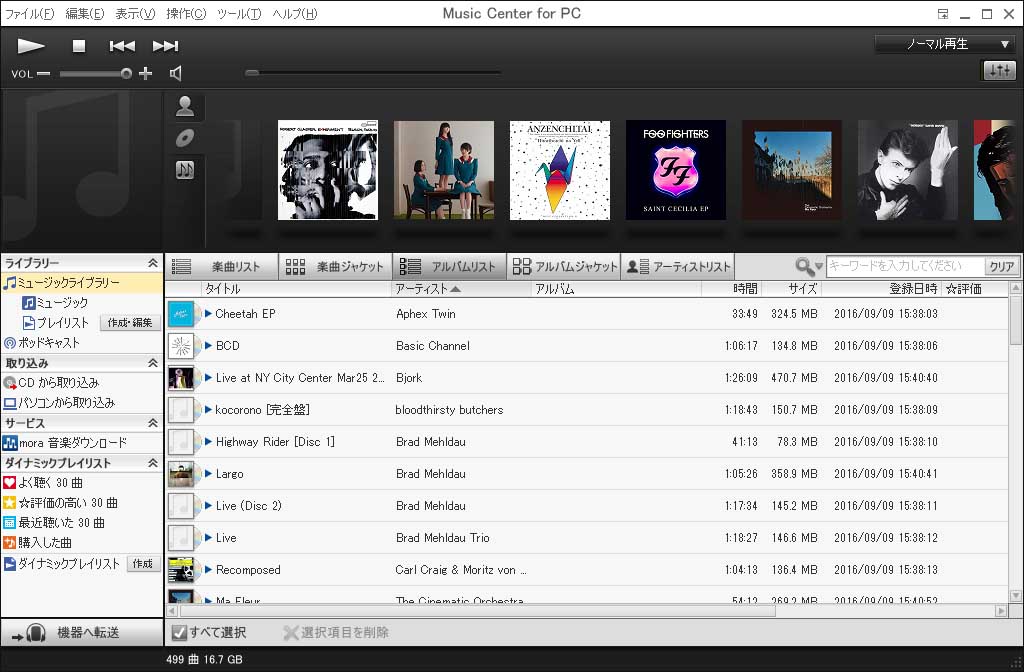Click the keyword search input field
This screenshot has width=1024, height=672.
[x=905, y=266]
